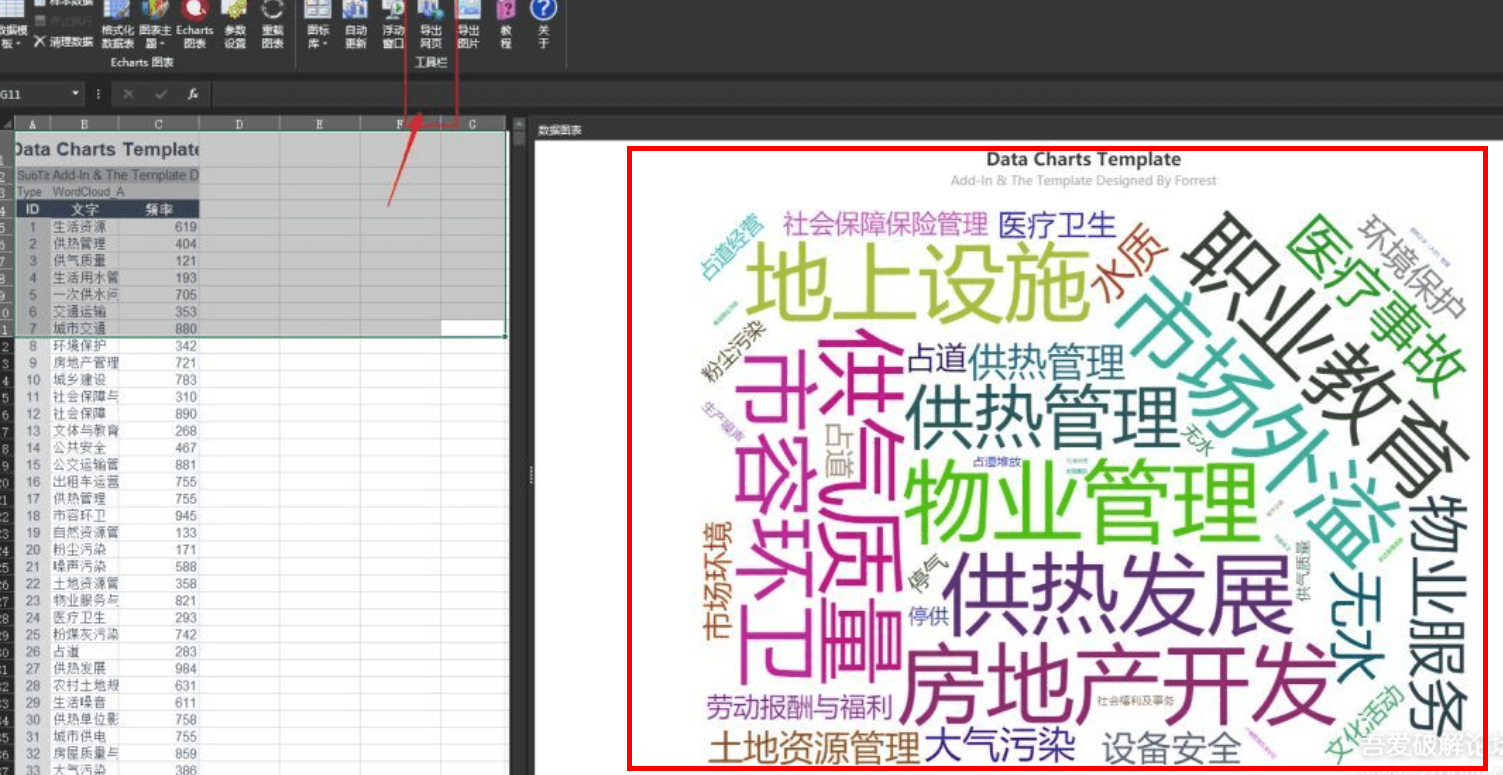Select the cell containing 医疗卫生 in the sheet
Image resolution: width=1503 pixels, height=775 pixels.
click(x=84, y=618)
